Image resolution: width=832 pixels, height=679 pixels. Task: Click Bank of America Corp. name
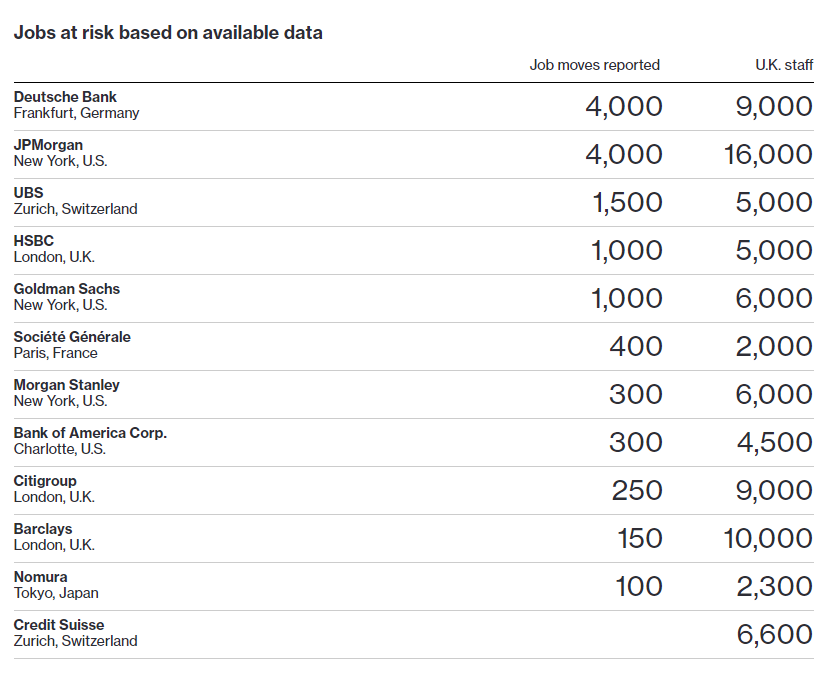pos(90,433)
